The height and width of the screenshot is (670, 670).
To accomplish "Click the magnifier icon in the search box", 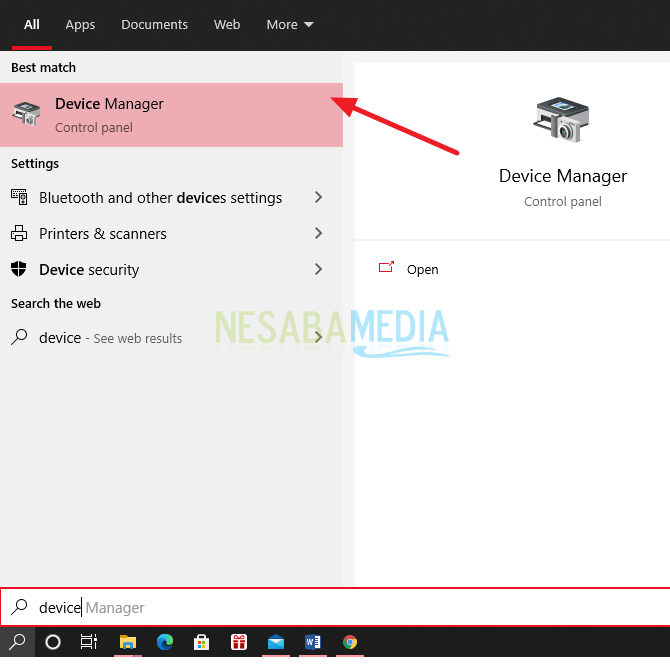I will point(19,607).
